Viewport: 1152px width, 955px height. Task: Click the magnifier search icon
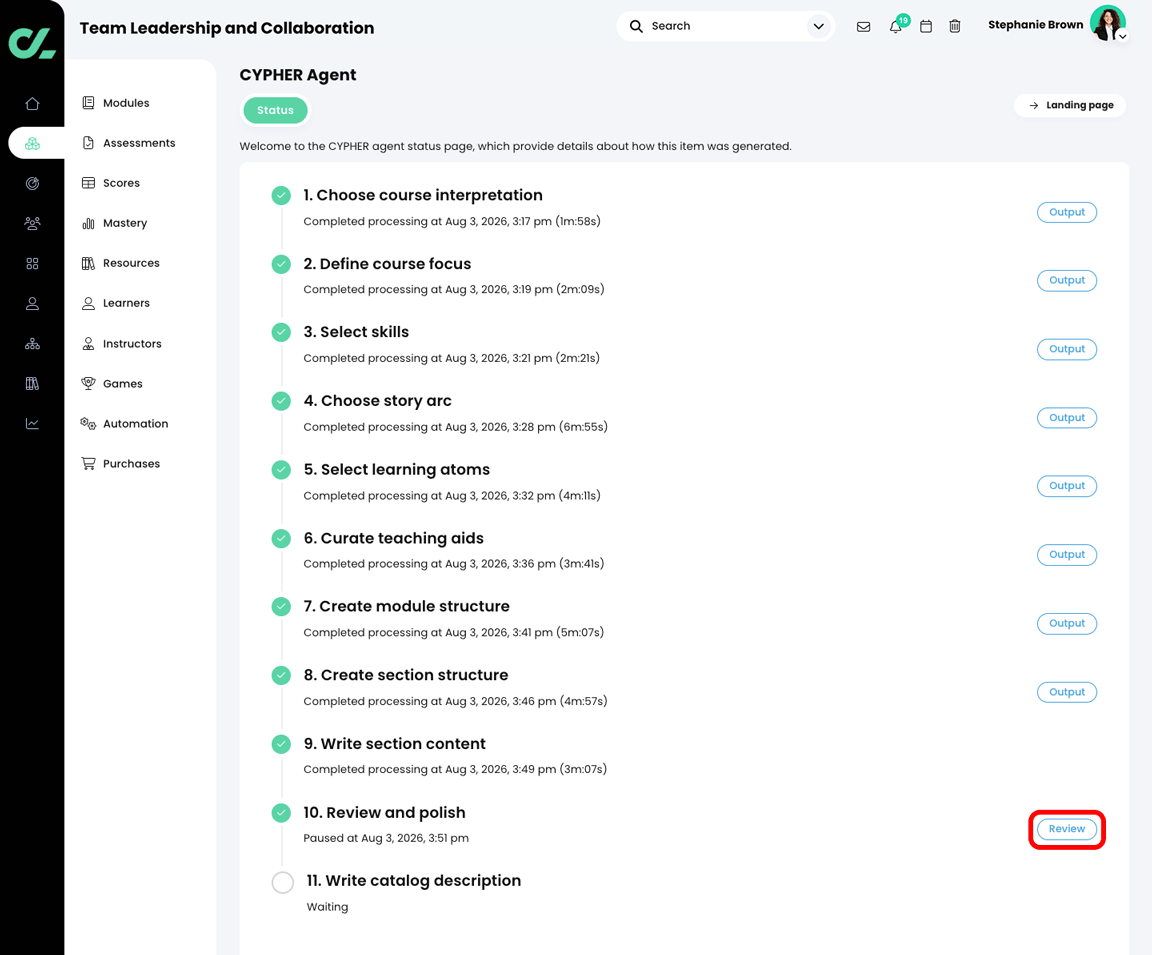click(636, 26)
